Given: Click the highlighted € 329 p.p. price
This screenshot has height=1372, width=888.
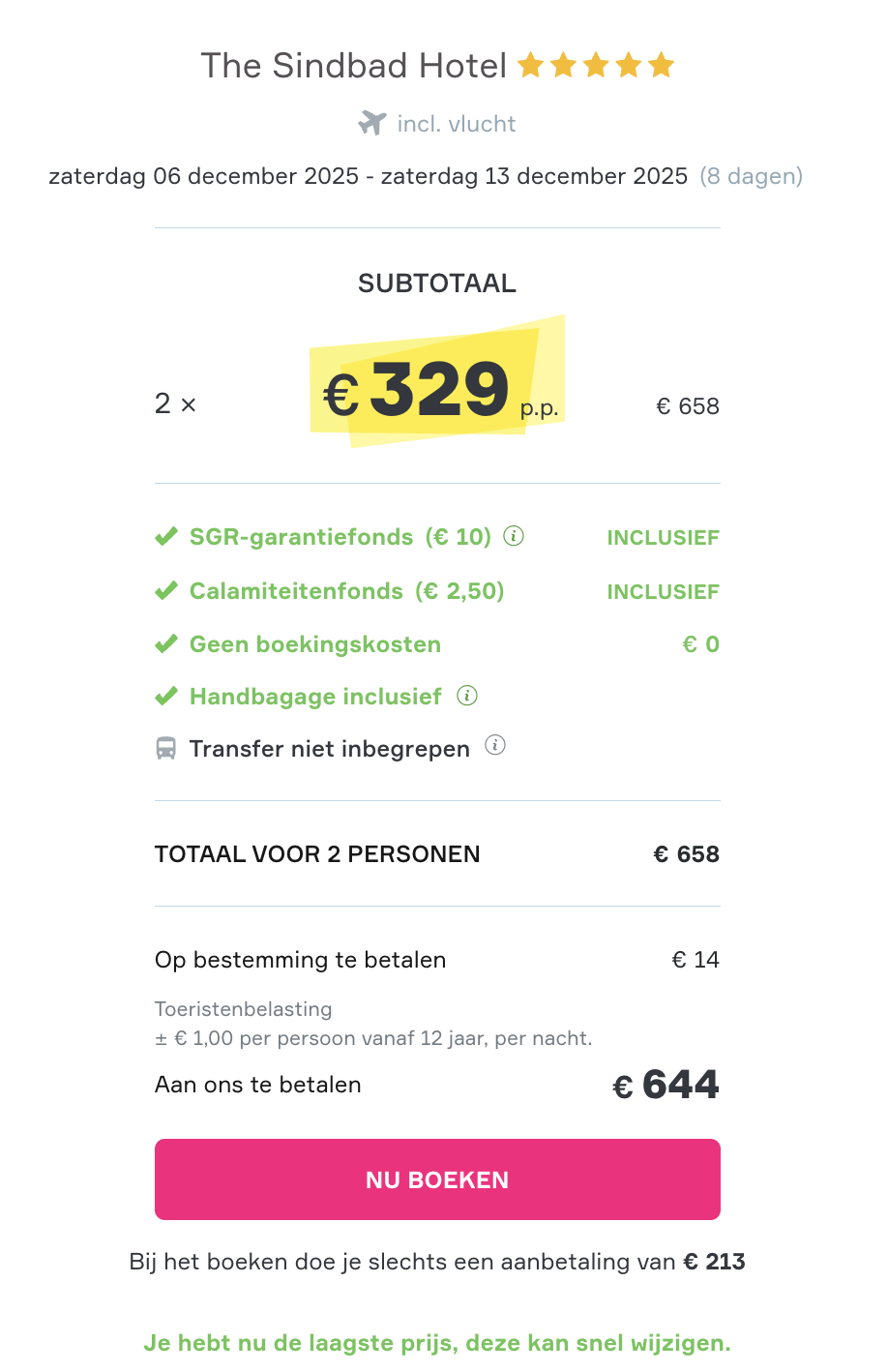Looking at the screenshot, I should pos(440,389).
